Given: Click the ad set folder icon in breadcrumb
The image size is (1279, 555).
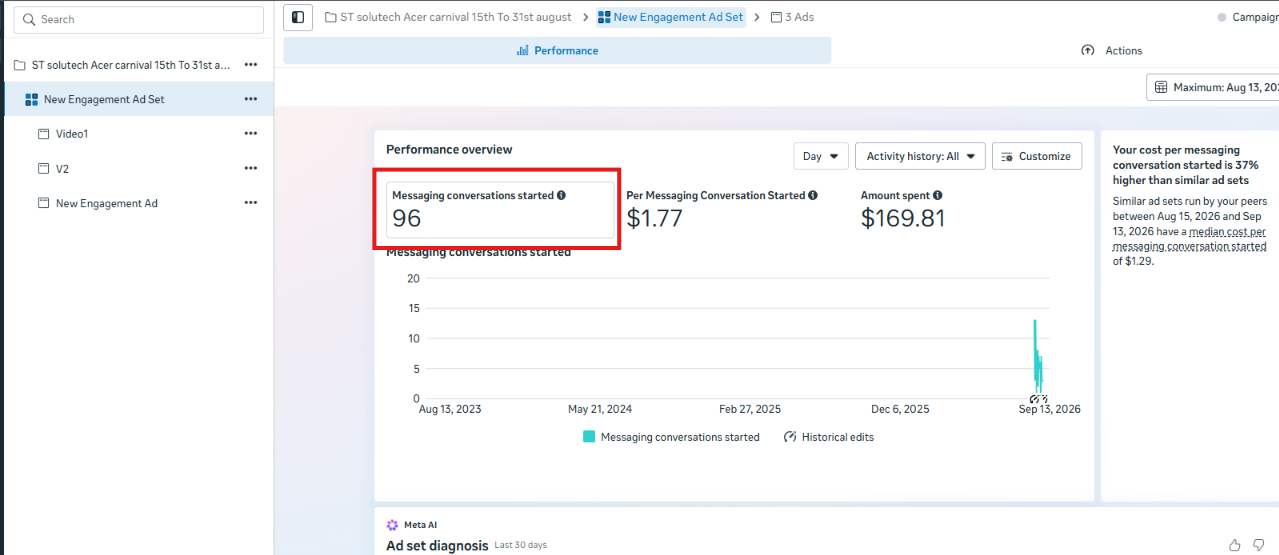Looking at the screenshot, I should click(604, 17).
